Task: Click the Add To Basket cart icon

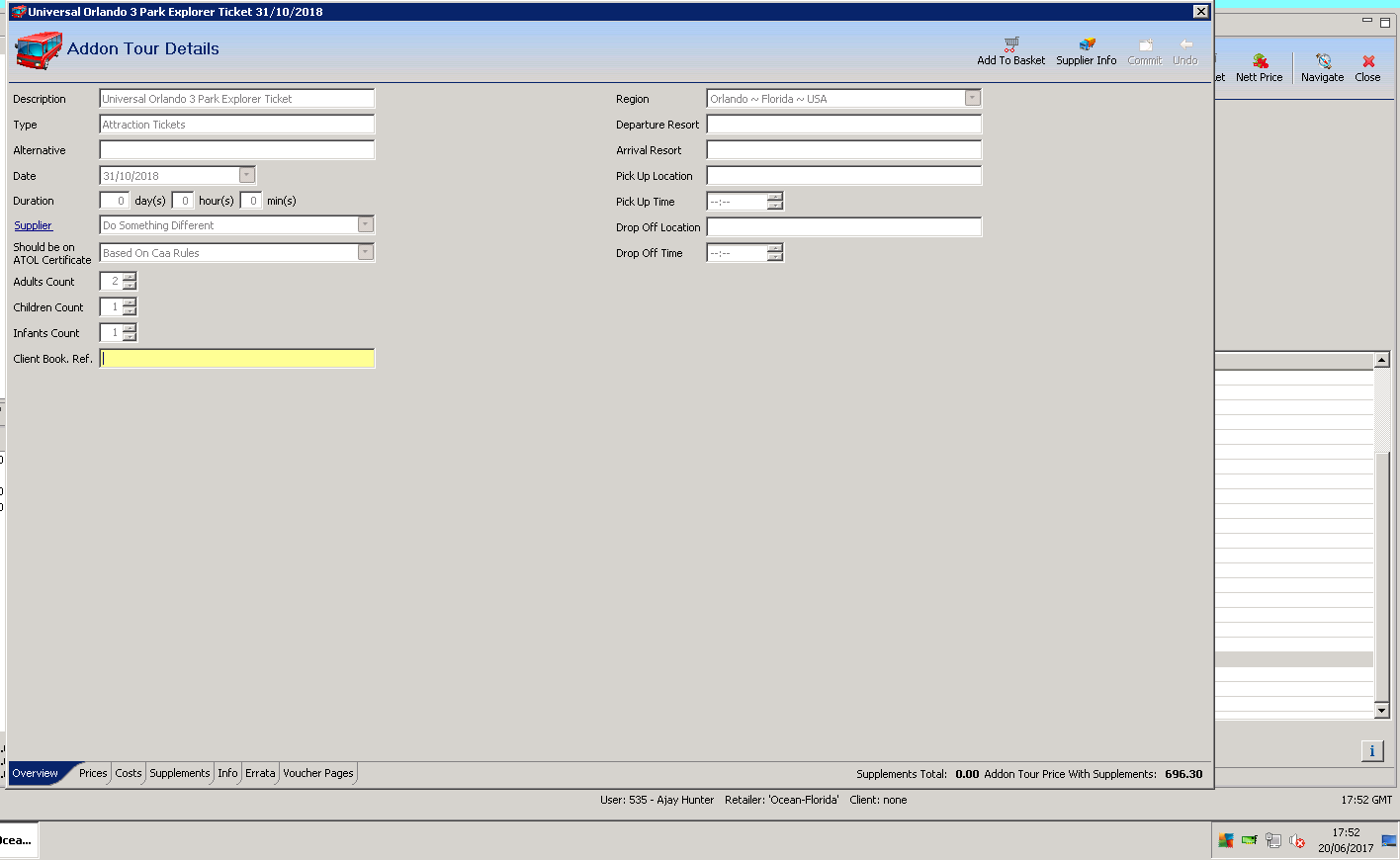Action: (x=1010, y=44)
